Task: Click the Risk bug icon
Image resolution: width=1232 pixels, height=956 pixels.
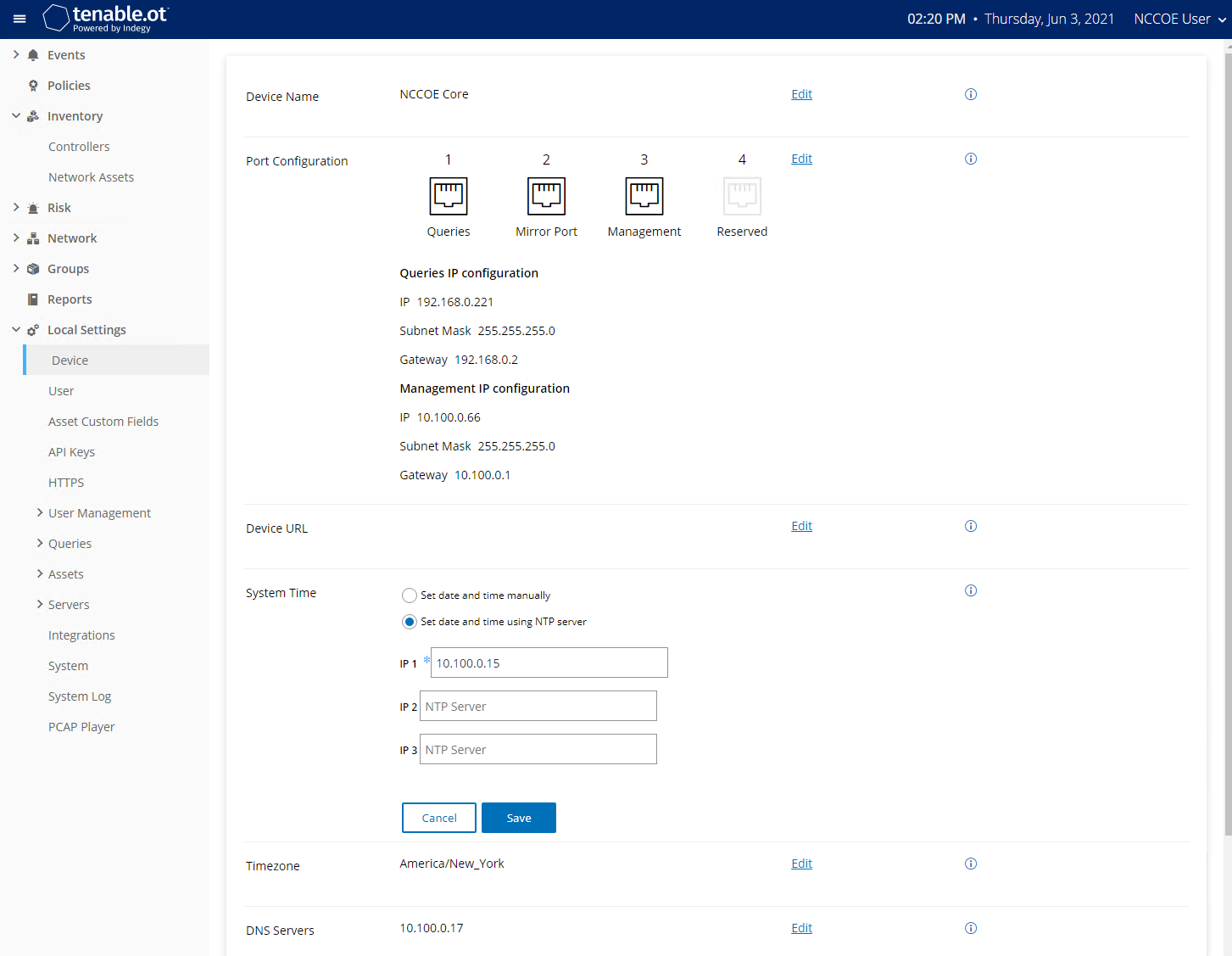Action: pyautogui.click(x=33, y=208)
